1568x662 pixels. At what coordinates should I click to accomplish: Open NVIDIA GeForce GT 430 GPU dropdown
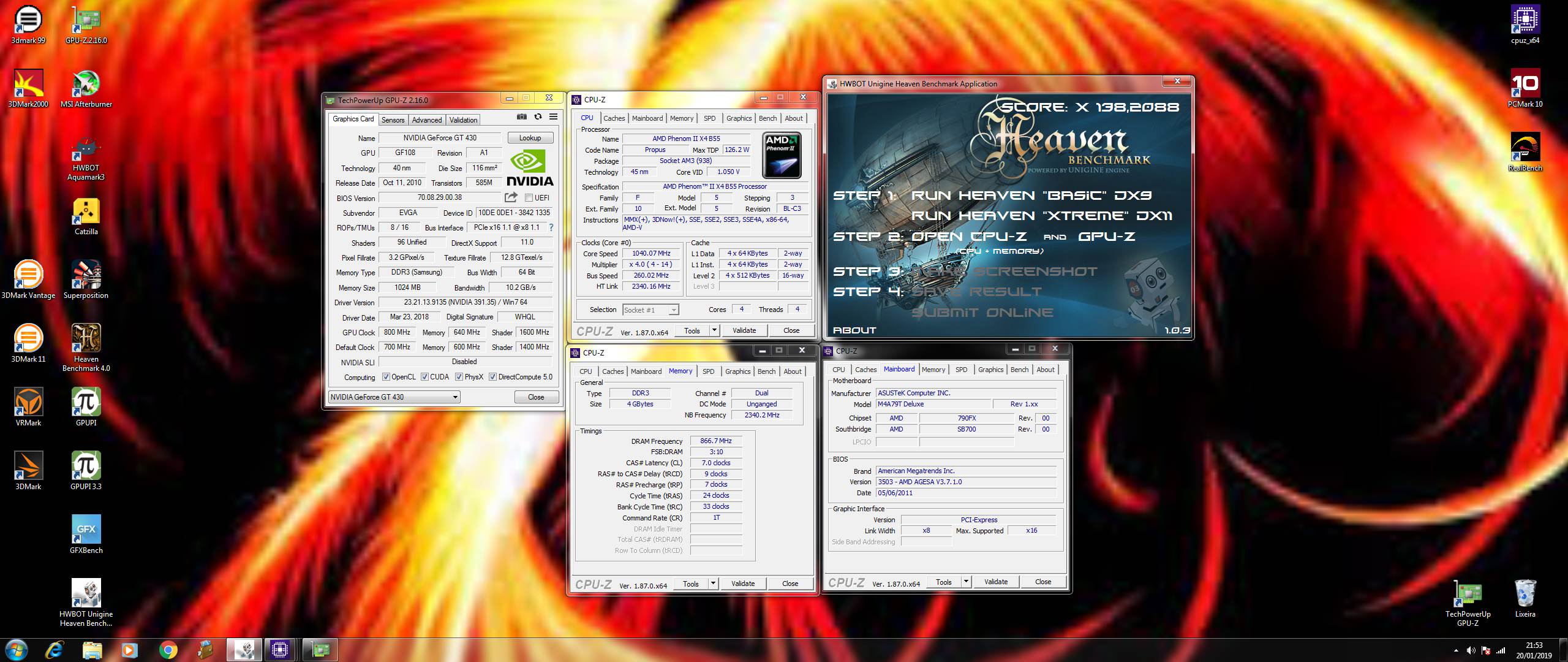394,397
